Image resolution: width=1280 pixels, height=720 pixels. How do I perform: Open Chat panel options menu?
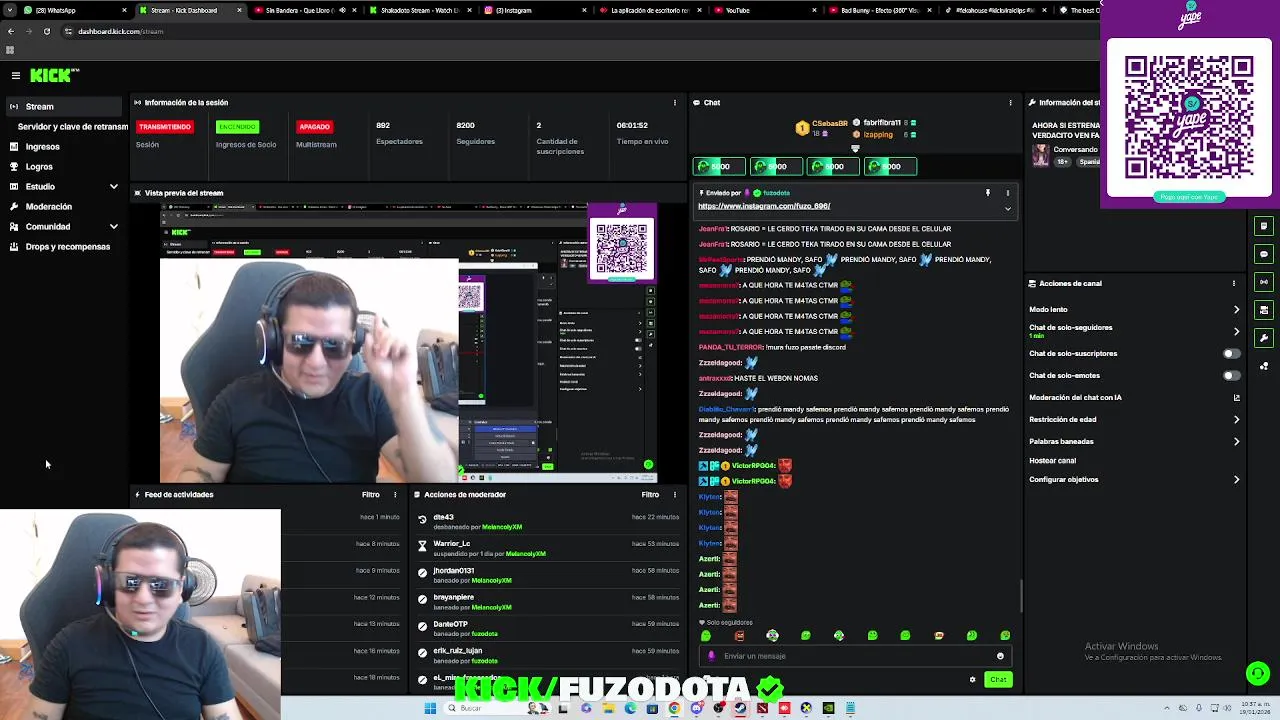tap(1010, 102)
